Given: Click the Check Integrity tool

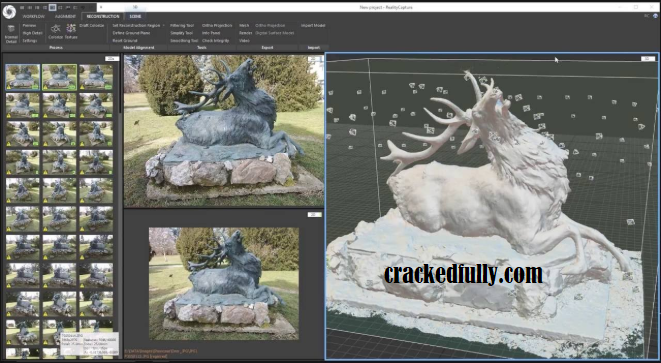Looking at the screenshot, I should [x=215, y=40].
